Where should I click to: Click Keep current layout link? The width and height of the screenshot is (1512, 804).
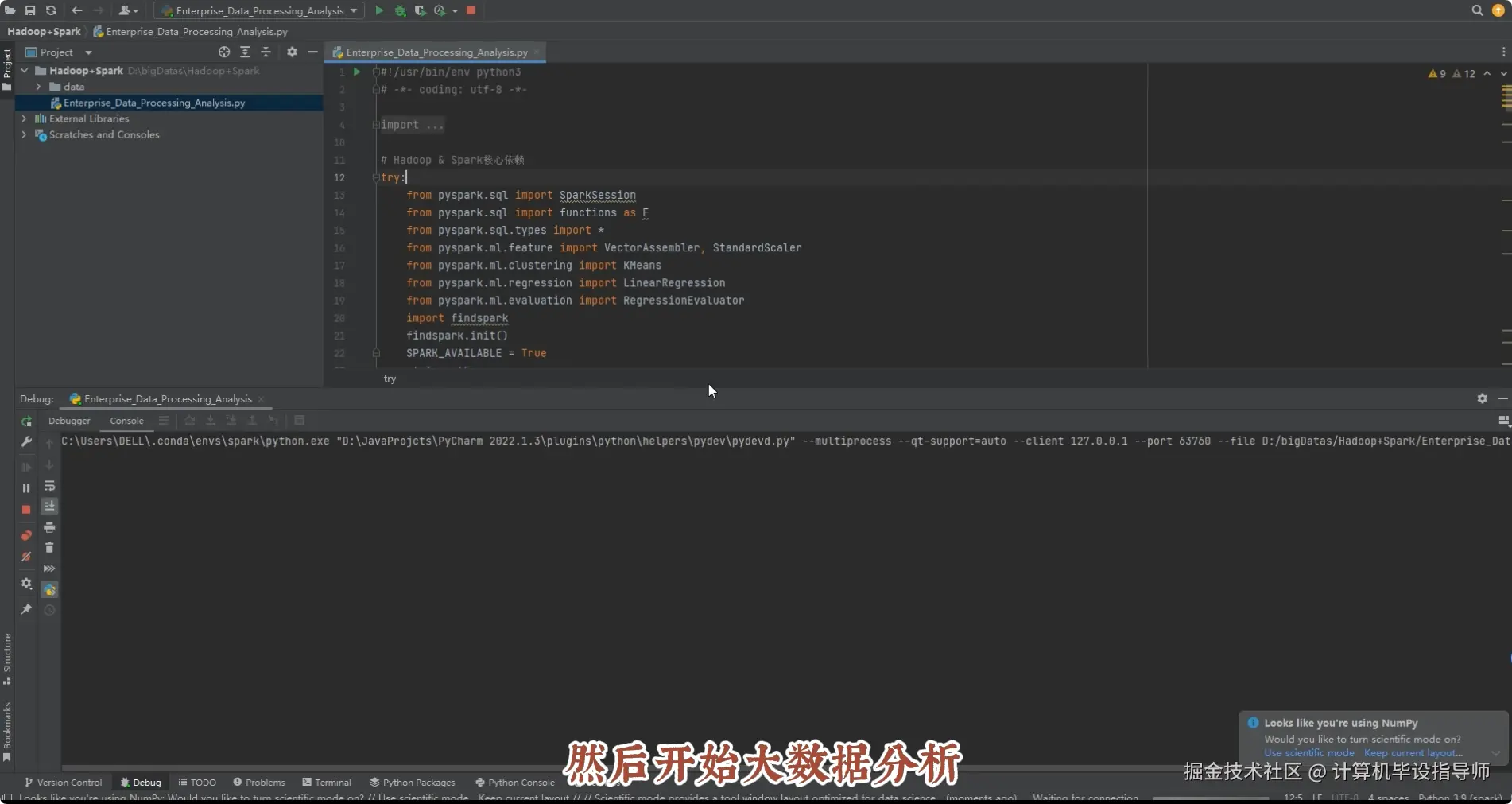point(1413,753)
